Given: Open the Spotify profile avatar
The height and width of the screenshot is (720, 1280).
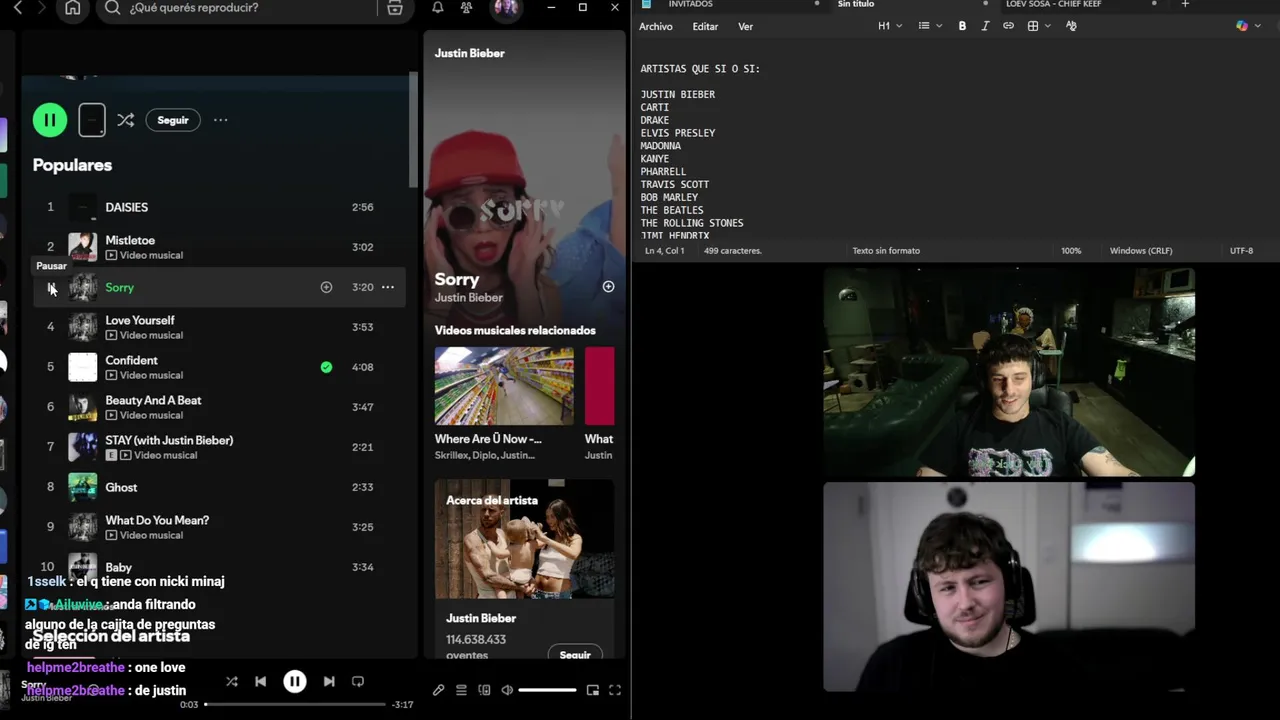Looking at the screenshot, I should (506, 8).
